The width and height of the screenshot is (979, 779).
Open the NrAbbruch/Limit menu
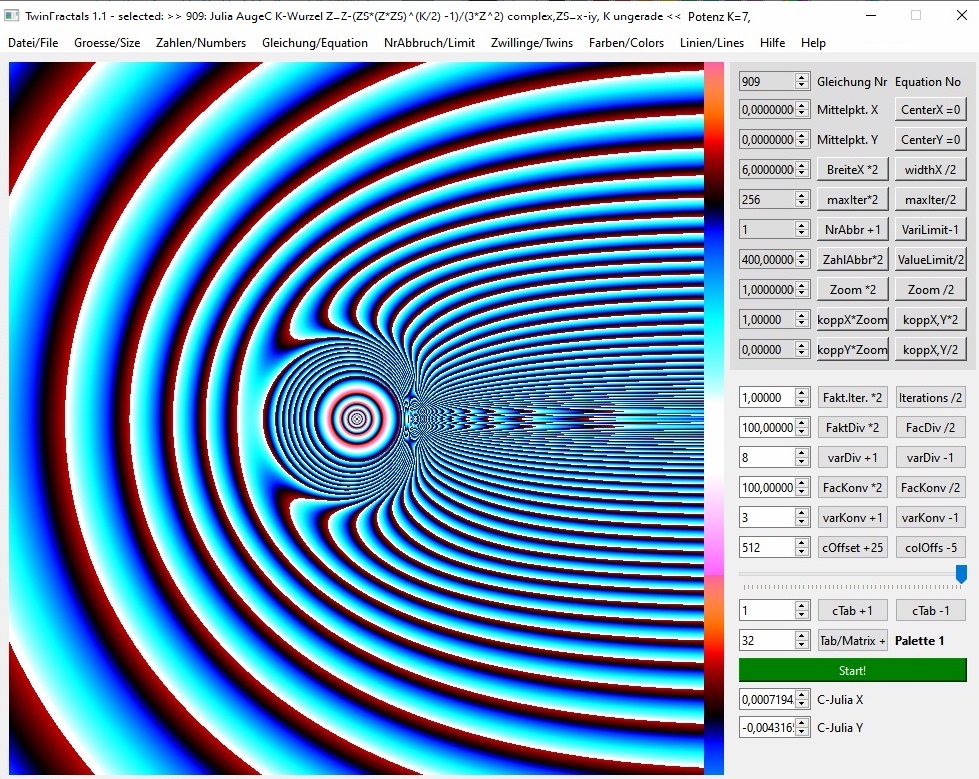pos(430,42)
